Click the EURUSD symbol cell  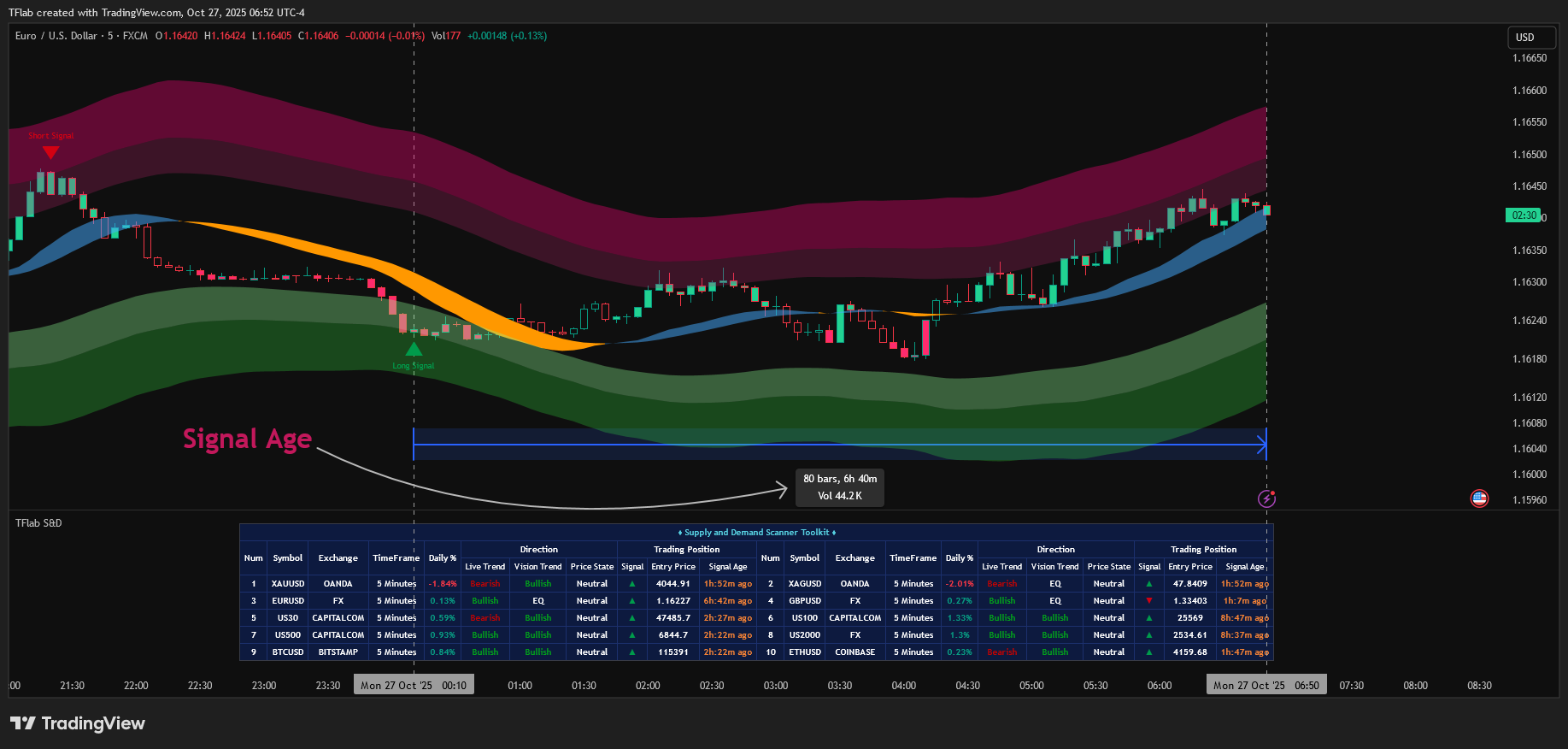288,601
